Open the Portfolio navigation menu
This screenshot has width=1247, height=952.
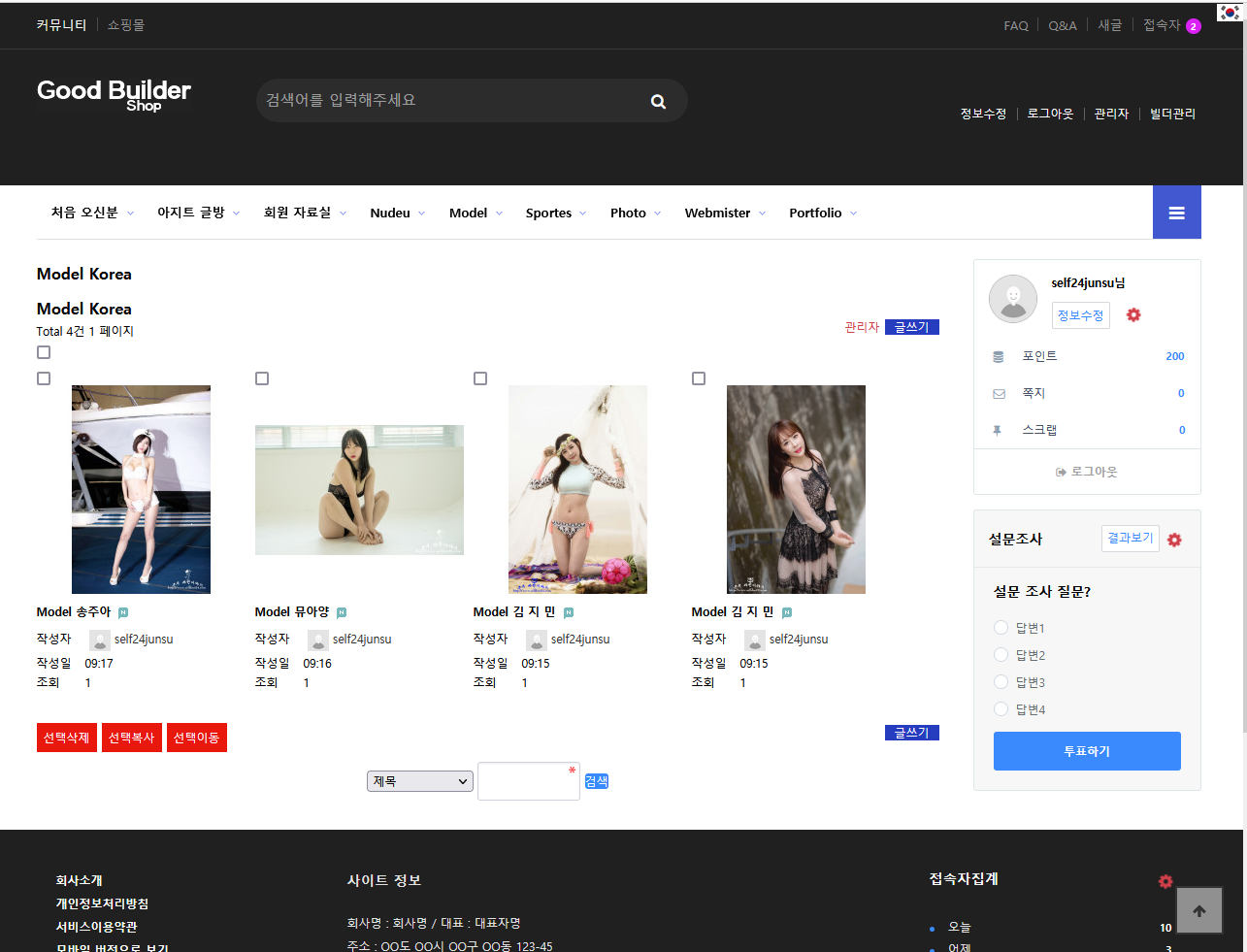pos(822,213)
